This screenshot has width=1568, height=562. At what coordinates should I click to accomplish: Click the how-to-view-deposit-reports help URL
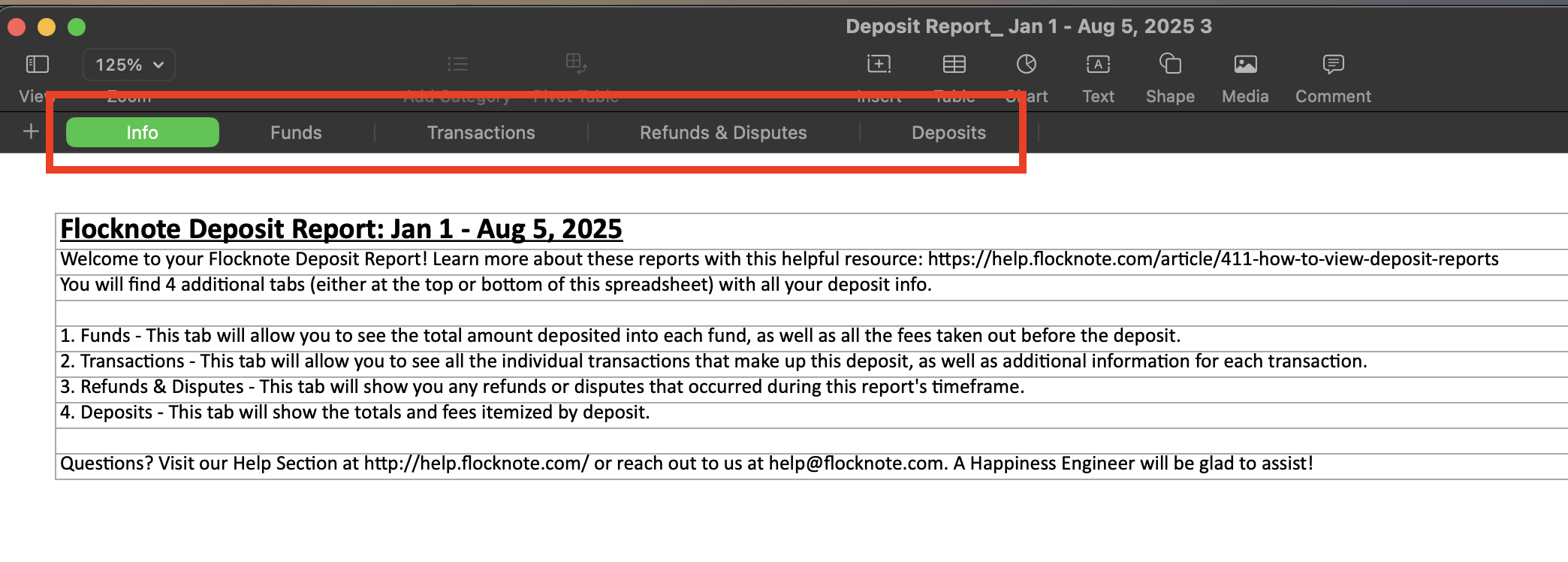pos(1213,259)
